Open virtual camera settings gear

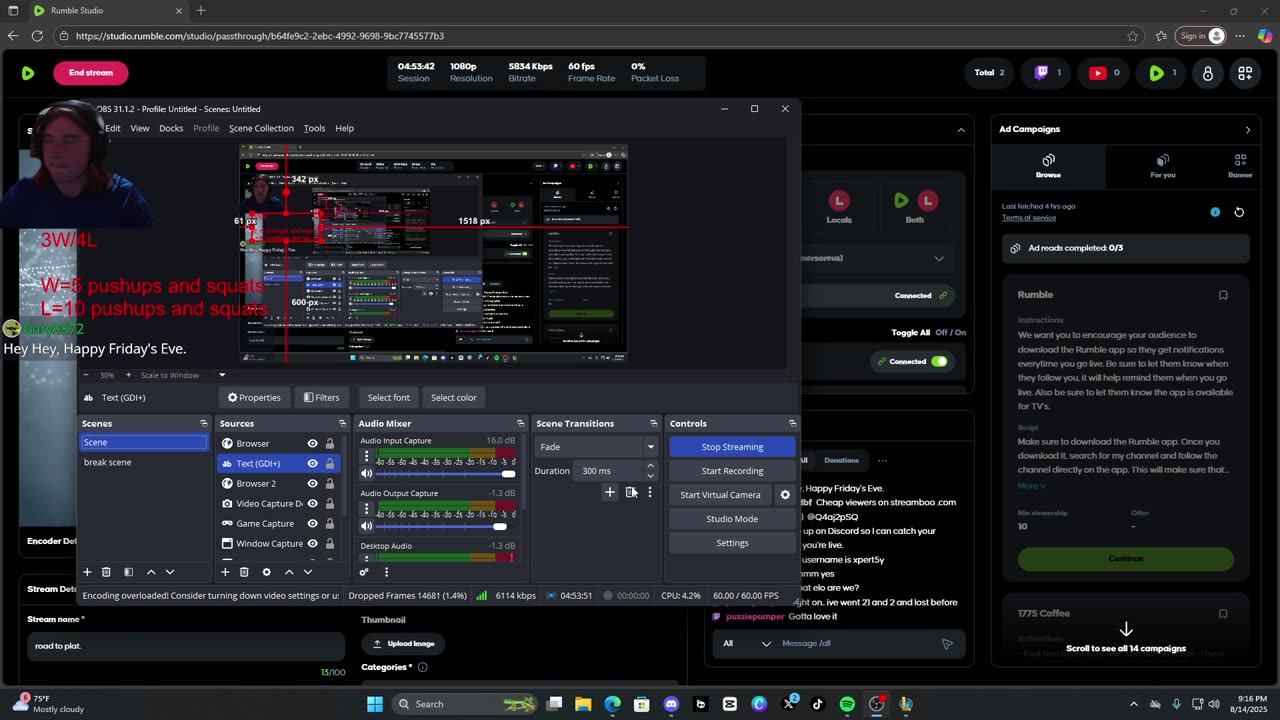tap(785, 495)
